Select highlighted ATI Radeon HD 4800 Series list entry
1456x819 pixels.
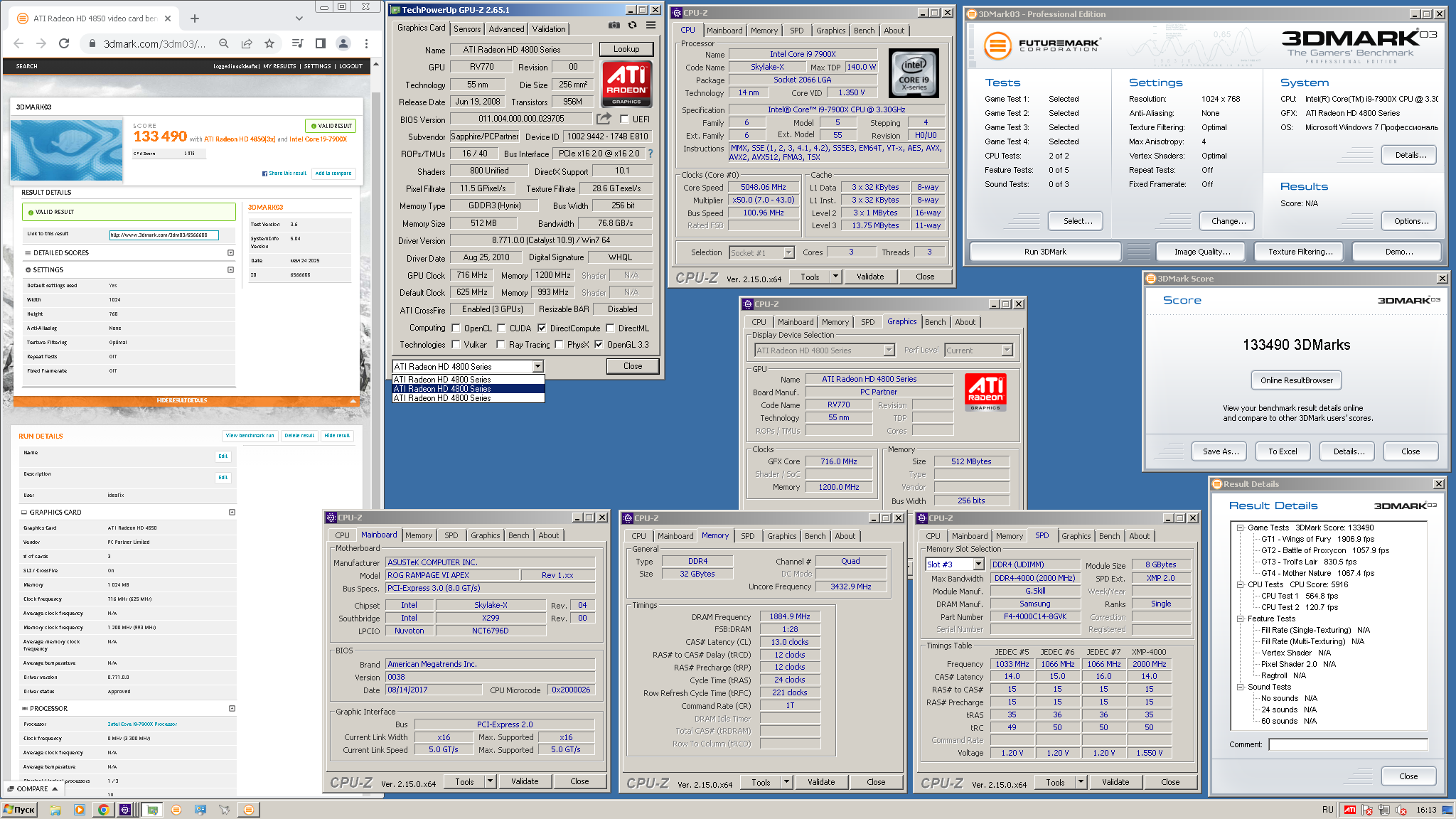469,389
